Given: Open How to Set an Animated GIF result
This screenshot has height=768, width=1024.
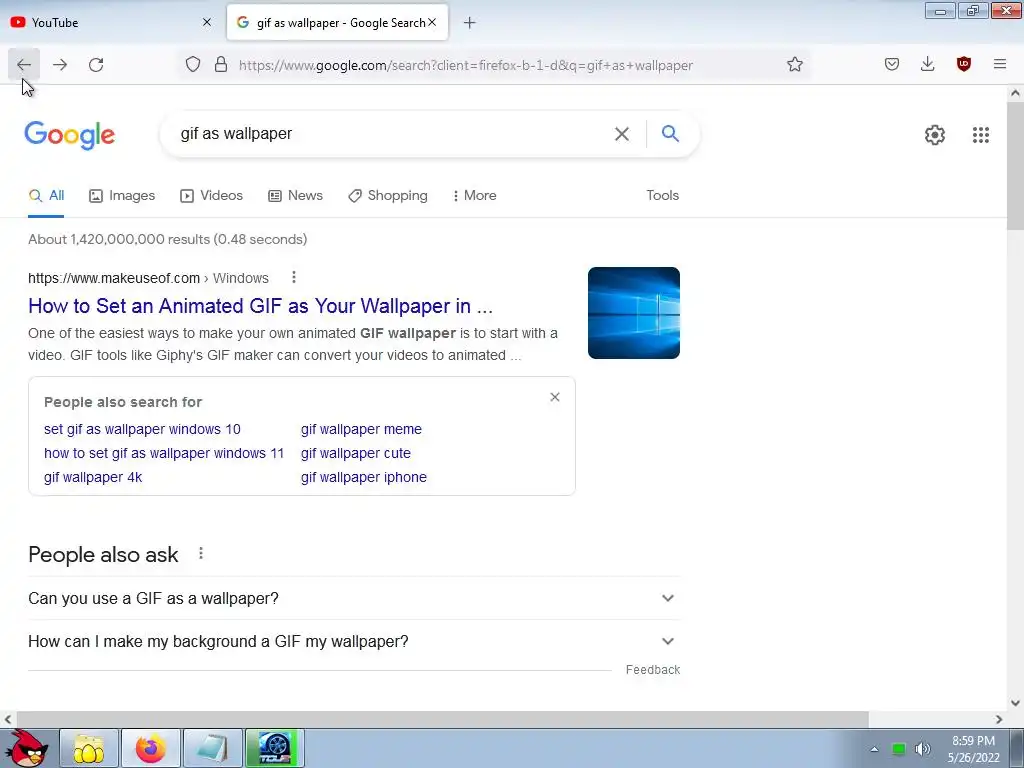Looking at the screenshot, I should tap(260, 306).
